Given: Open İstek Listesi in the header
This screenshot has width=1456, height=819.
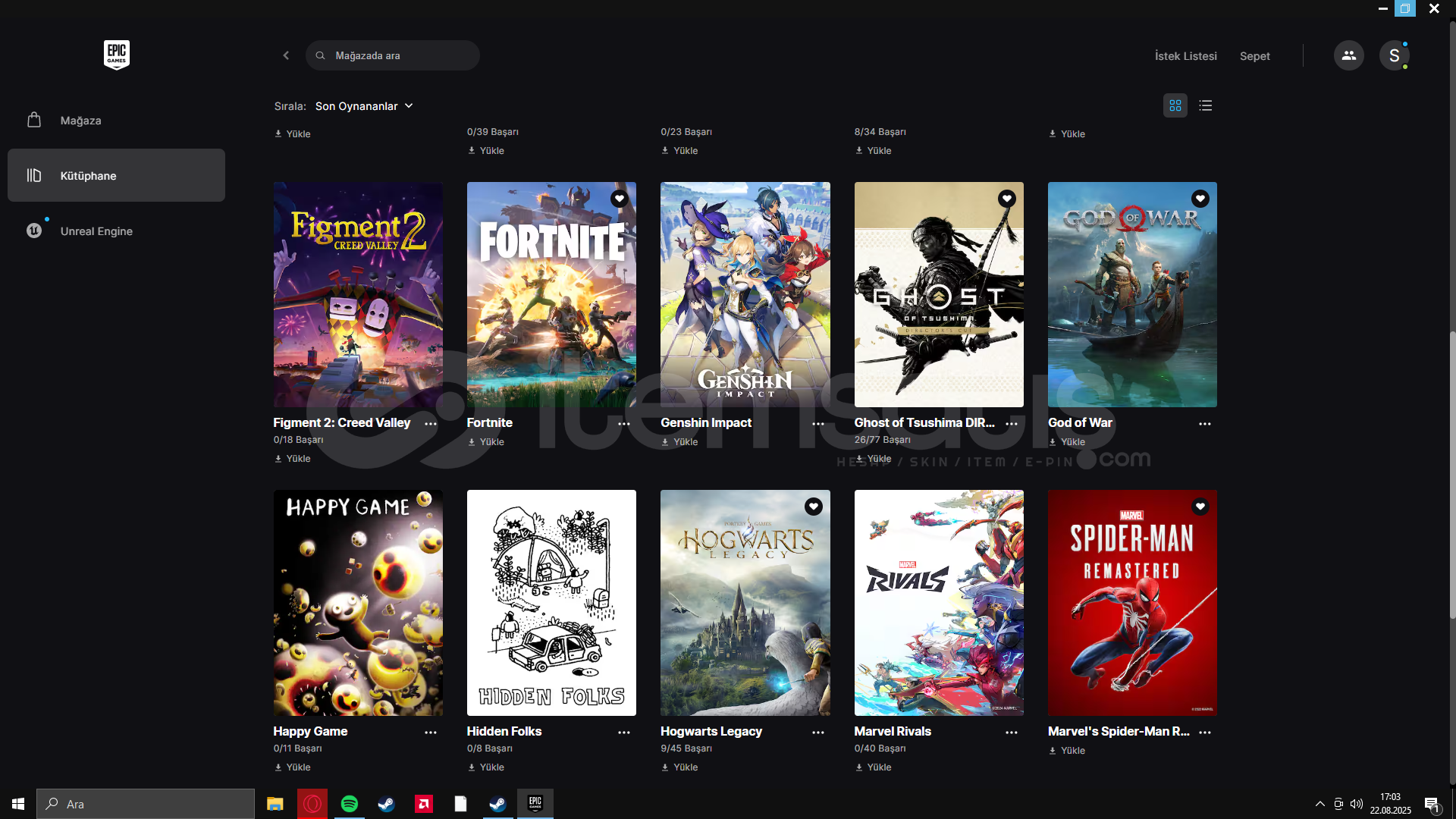Looking at the screenshot, I should pos(1186,56).
